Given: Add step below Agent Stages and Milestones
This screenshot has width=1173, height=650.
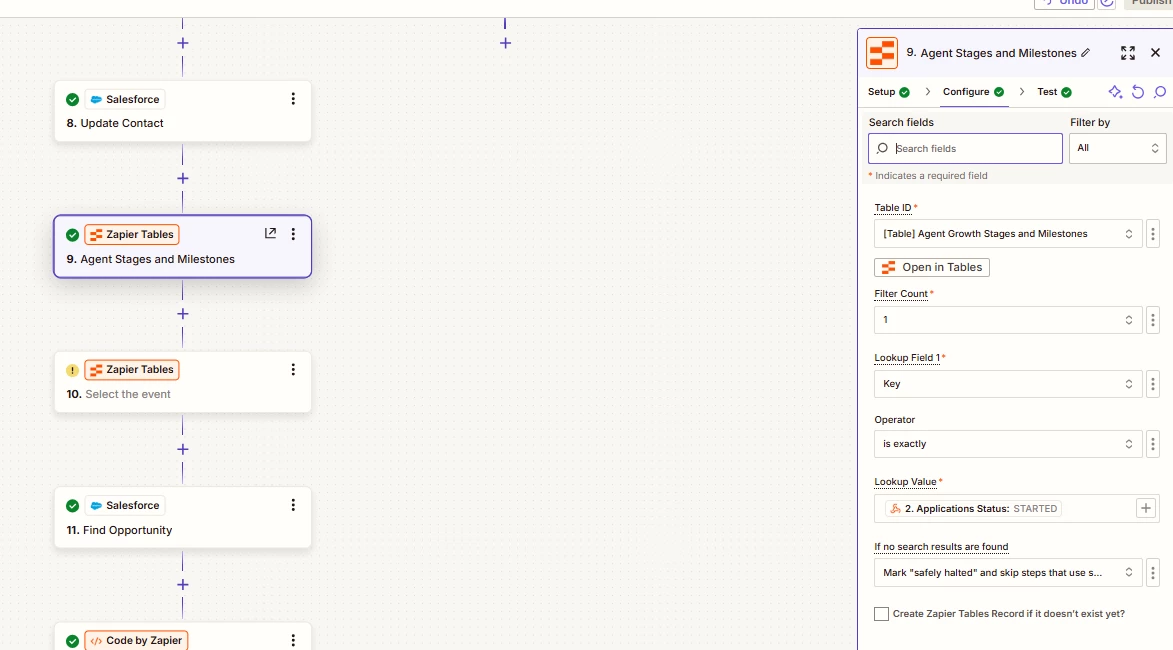Looking at the screenshot, I should click(183, 314).
